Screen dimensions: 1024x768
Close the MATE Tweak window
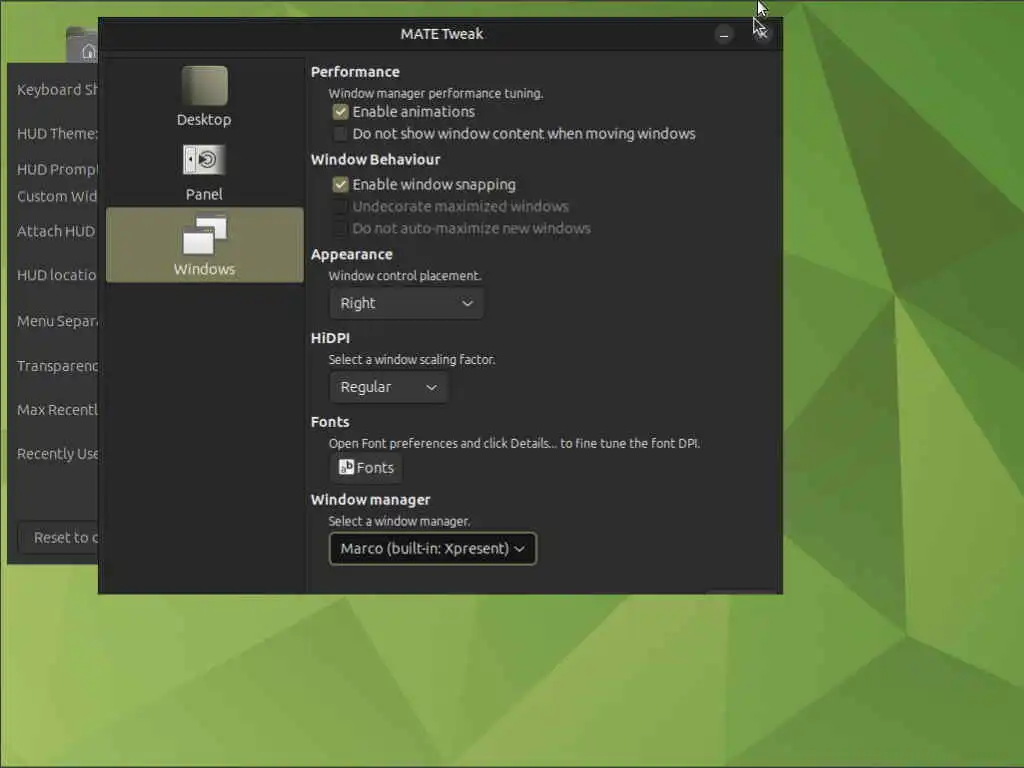(x=761, y=33)
